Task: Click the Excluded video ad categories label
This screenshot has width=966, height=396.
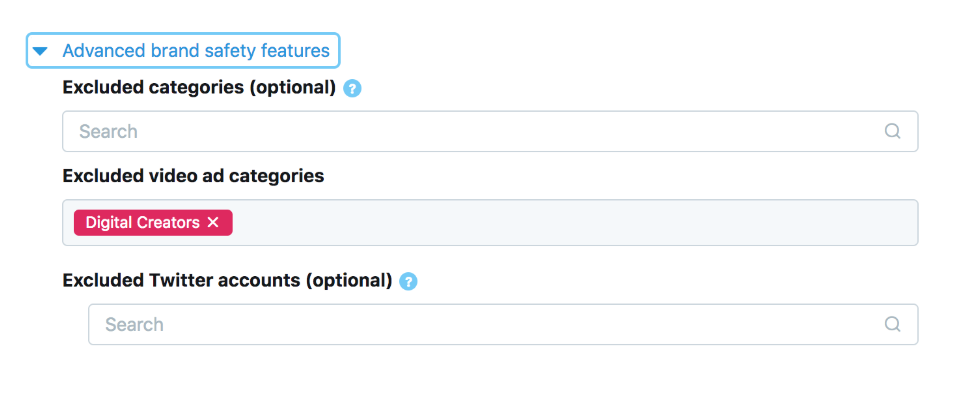Action: pyautogui.click(x=193, y=176)
